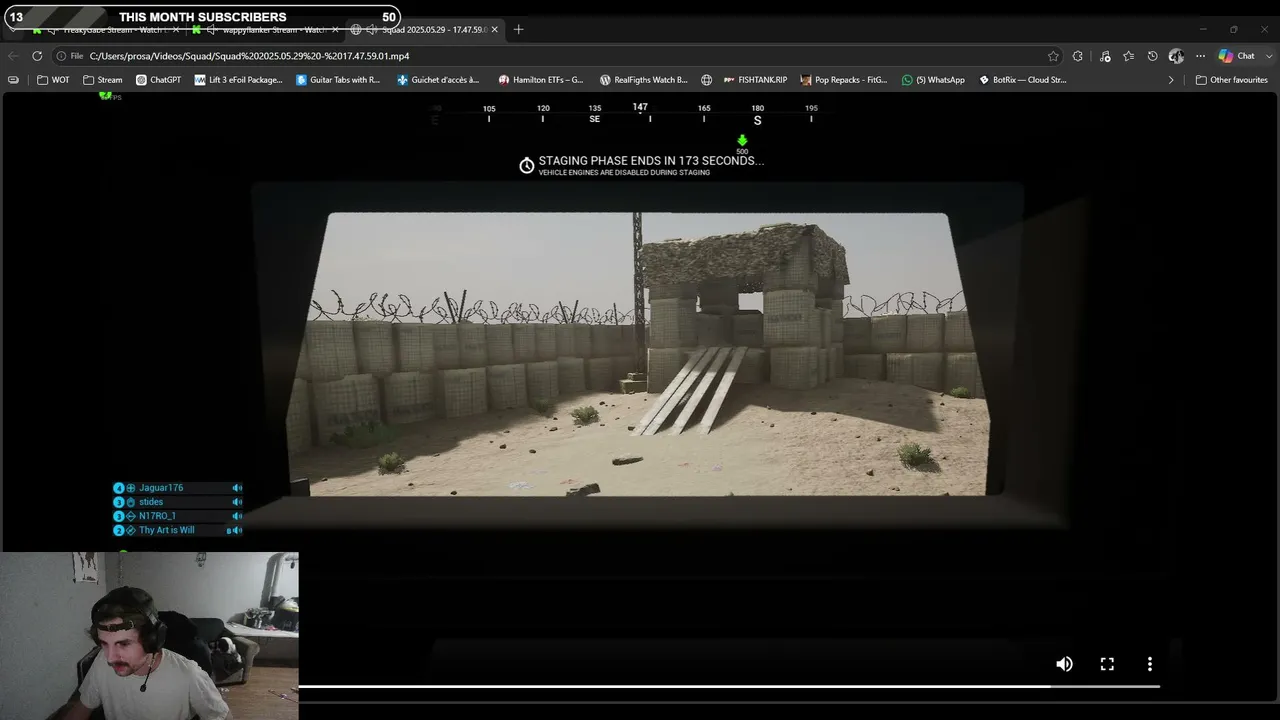Click the role icon beside Thy Art is Will
Image resolution: width=1280 pixels, height=720 pixels.
tap(130, 530)
